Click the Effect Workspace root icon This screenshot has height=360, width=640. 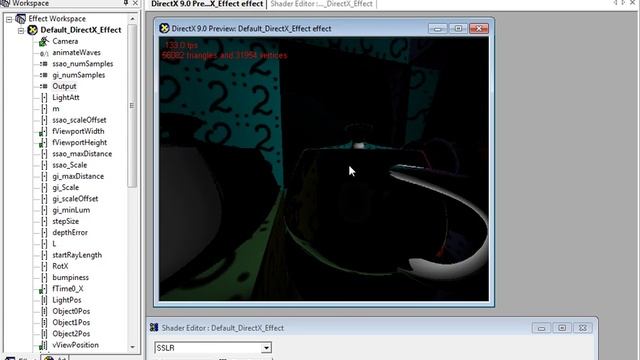pyautogui.click(x=20, y=19)
